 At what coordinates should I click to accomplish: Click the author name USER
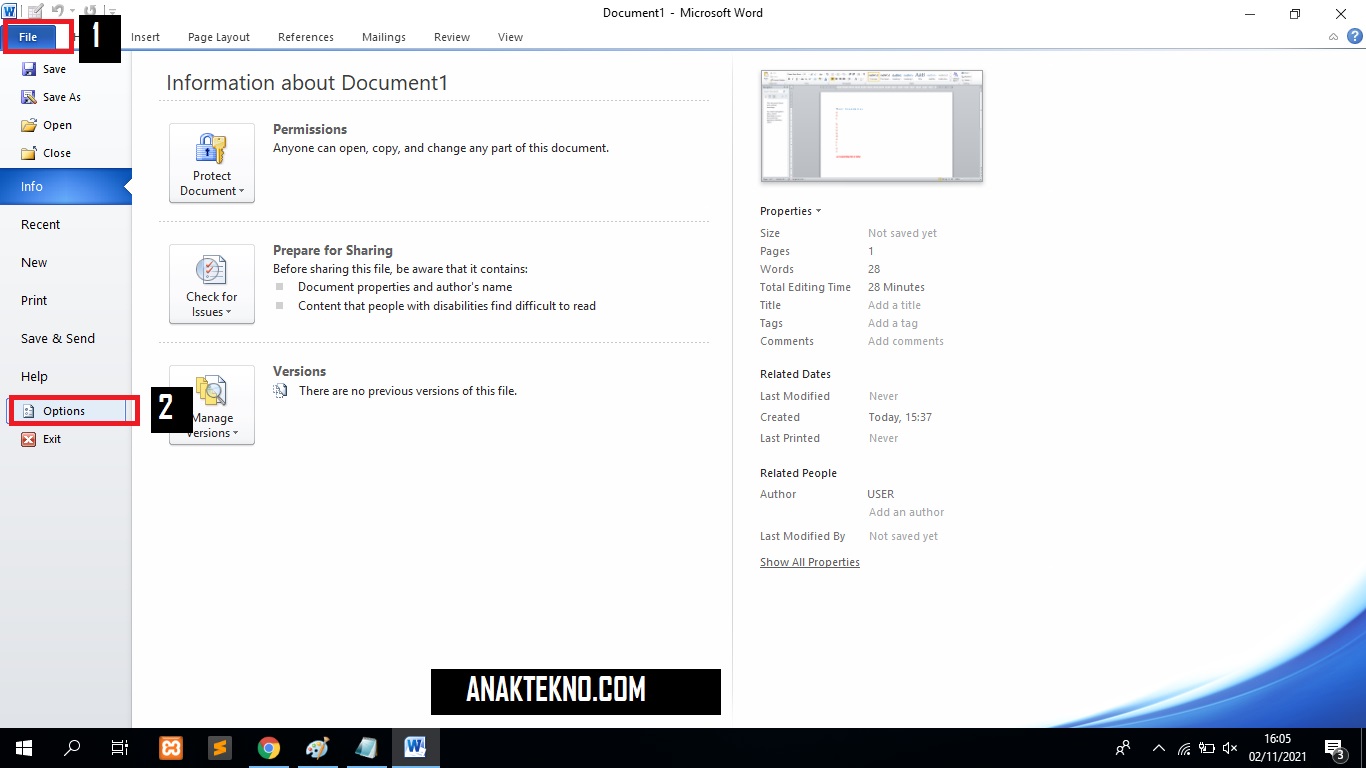tap(881, 494)
